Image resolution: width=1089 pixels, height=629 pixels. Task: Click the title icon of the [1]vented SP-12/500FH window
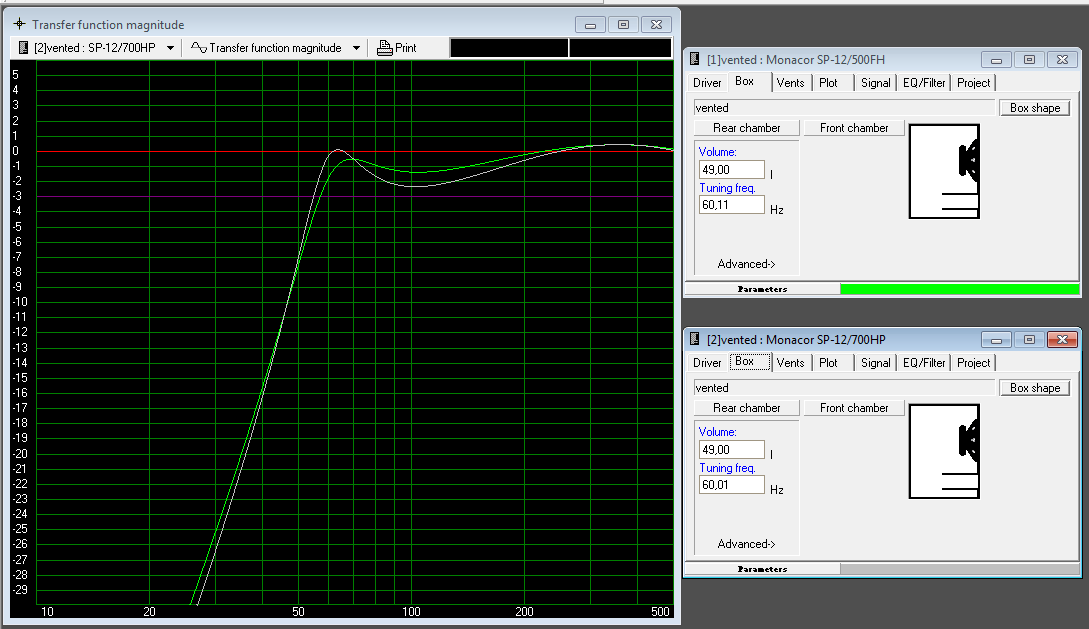(x=695, y=59)
